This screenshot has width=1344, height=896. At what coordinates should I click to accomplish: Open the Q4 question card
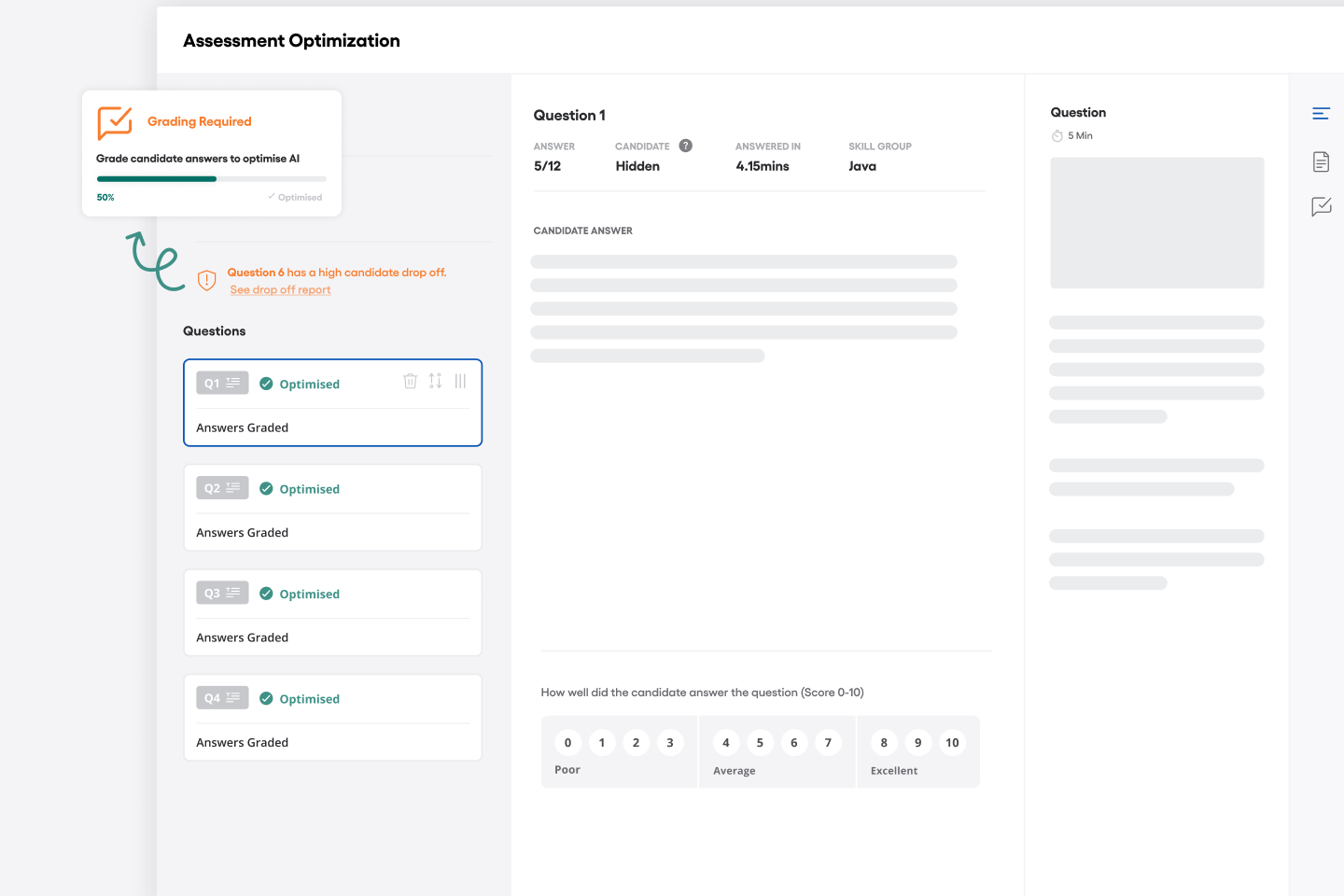(x=332, y=718)
